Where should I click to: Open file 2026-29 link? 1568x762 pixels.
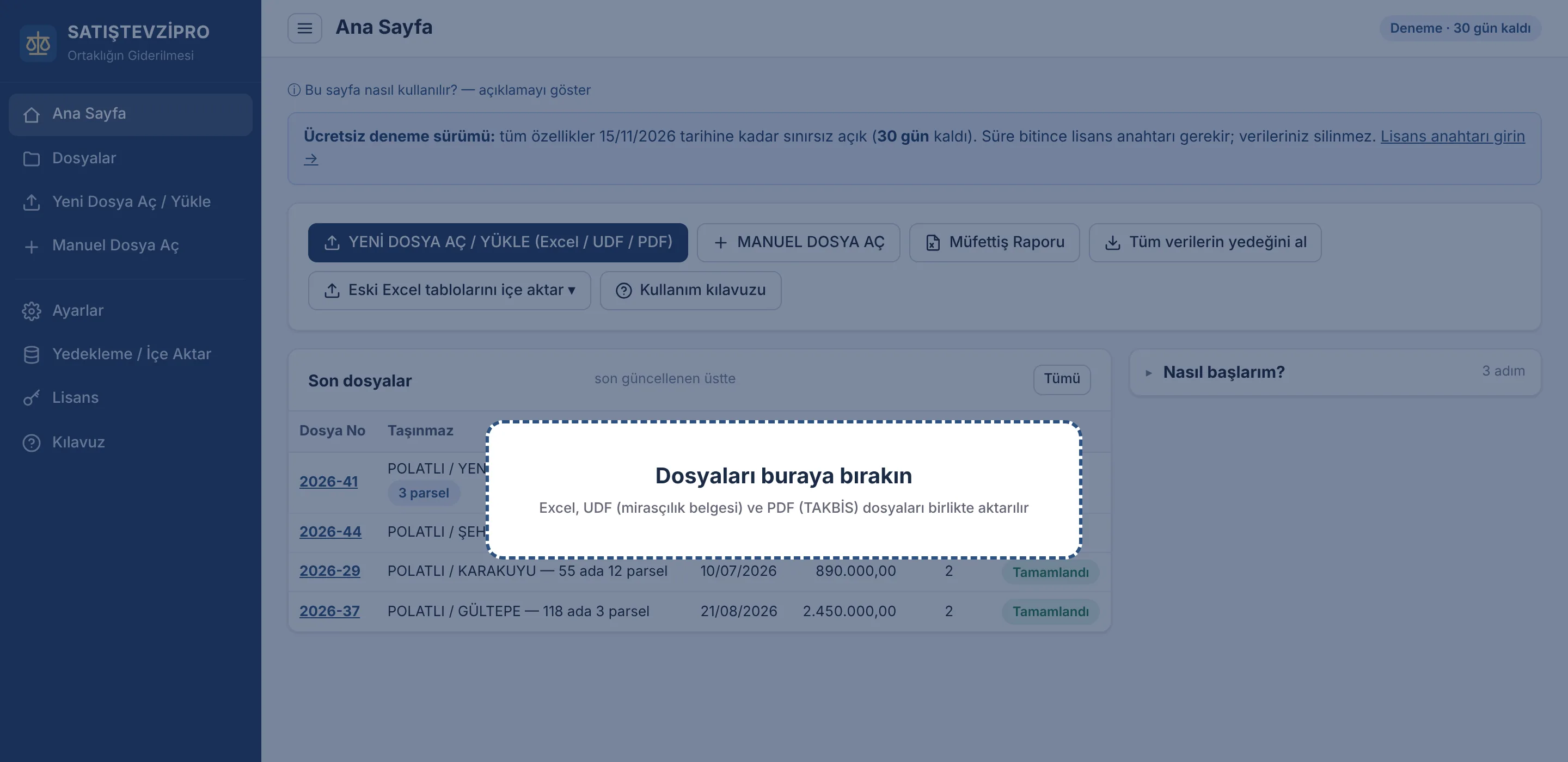(329, 571)
